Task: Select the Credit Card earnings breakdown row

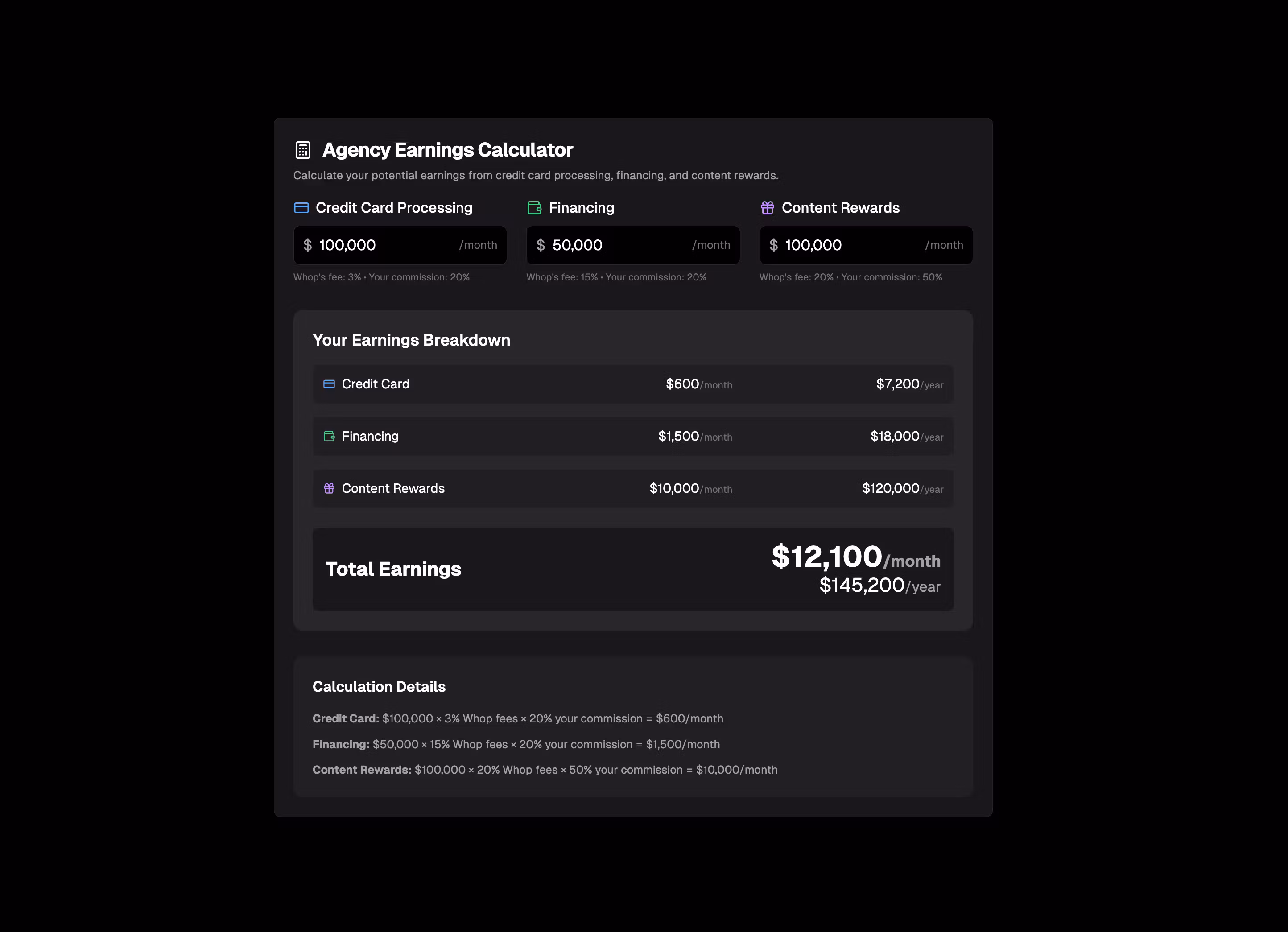Action: coord(633,384)
